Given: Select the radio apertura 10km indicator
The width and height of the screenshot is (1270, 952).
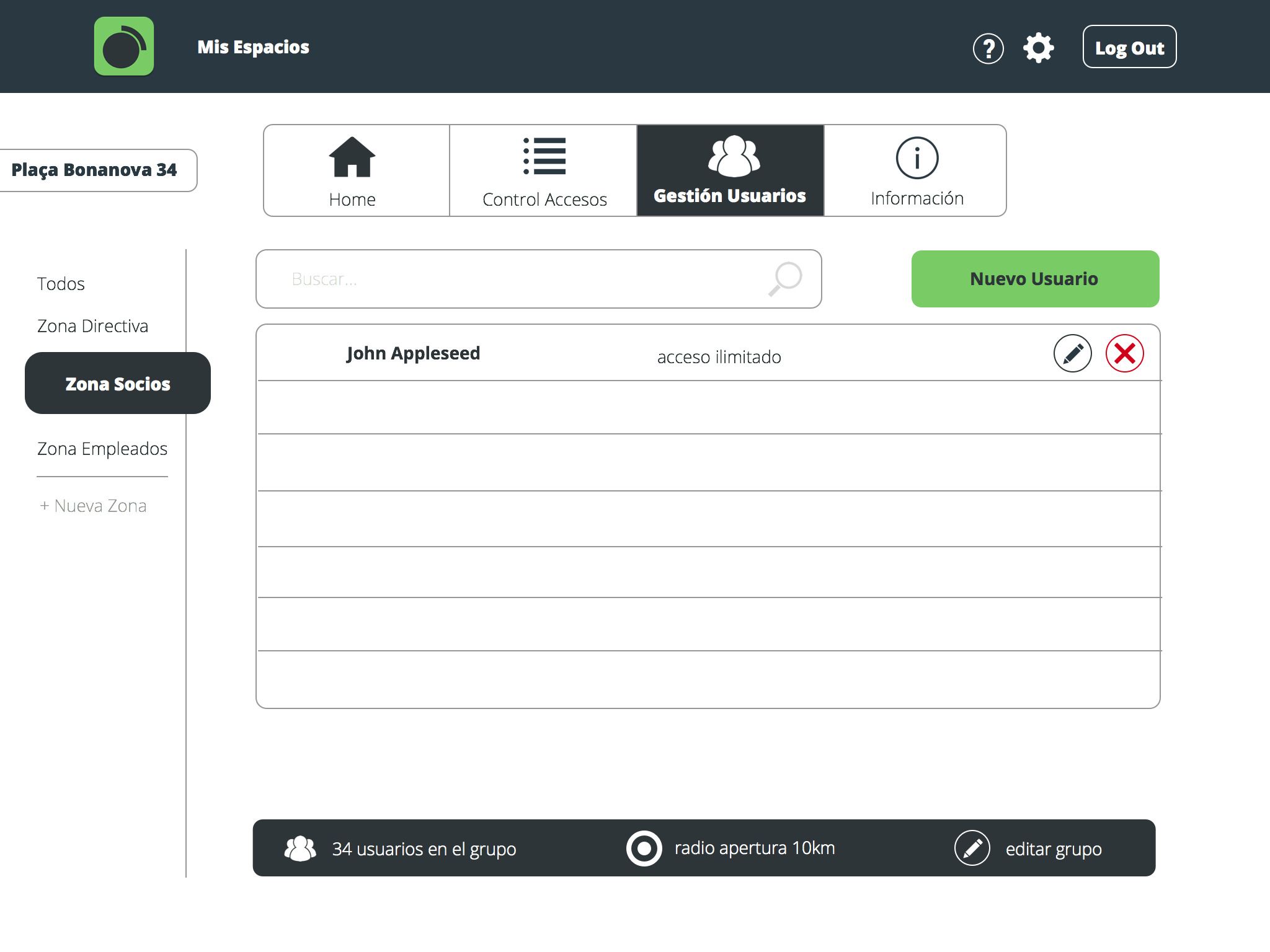Looking at the screenshot, I should 644,848.
